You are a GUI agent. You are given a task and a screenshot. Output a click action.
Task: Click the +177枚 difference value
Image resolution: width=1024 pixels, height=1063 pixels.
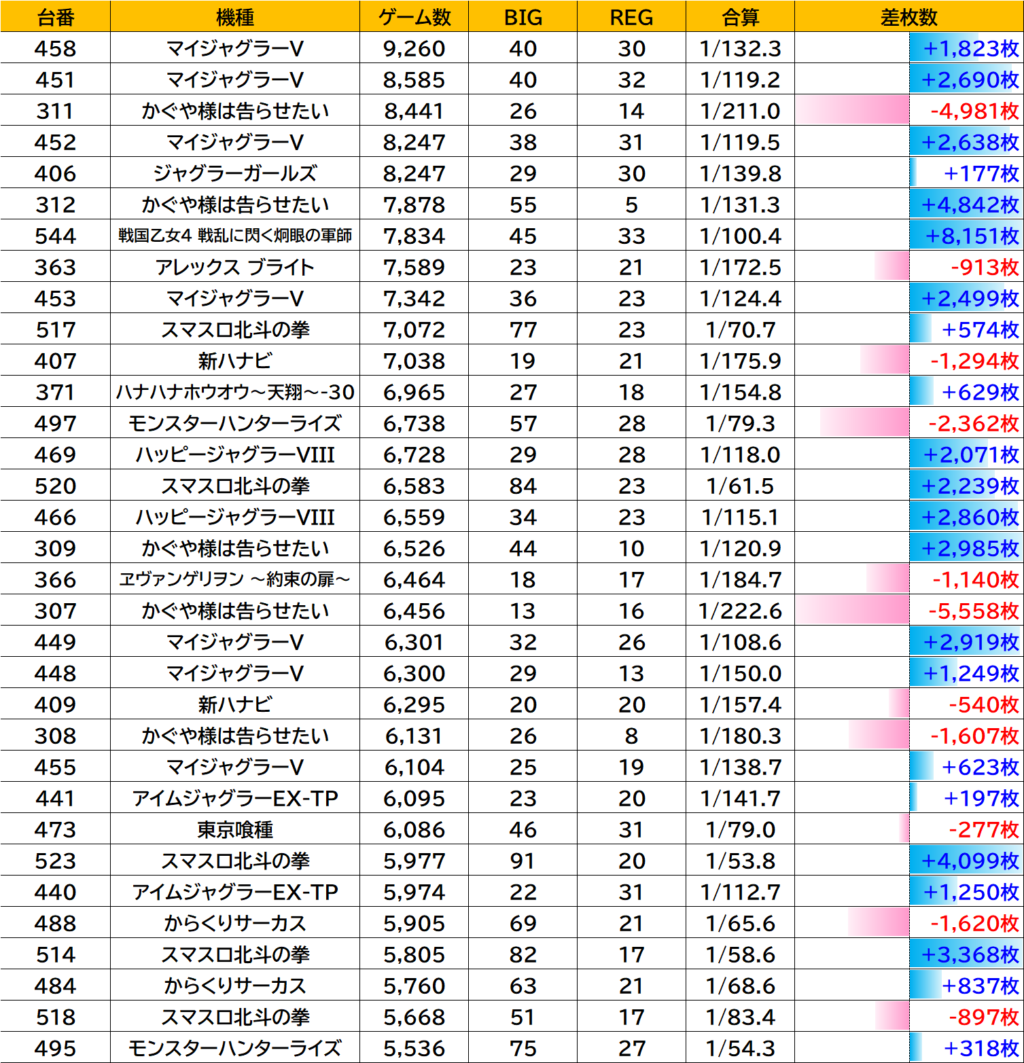point(981,173)
